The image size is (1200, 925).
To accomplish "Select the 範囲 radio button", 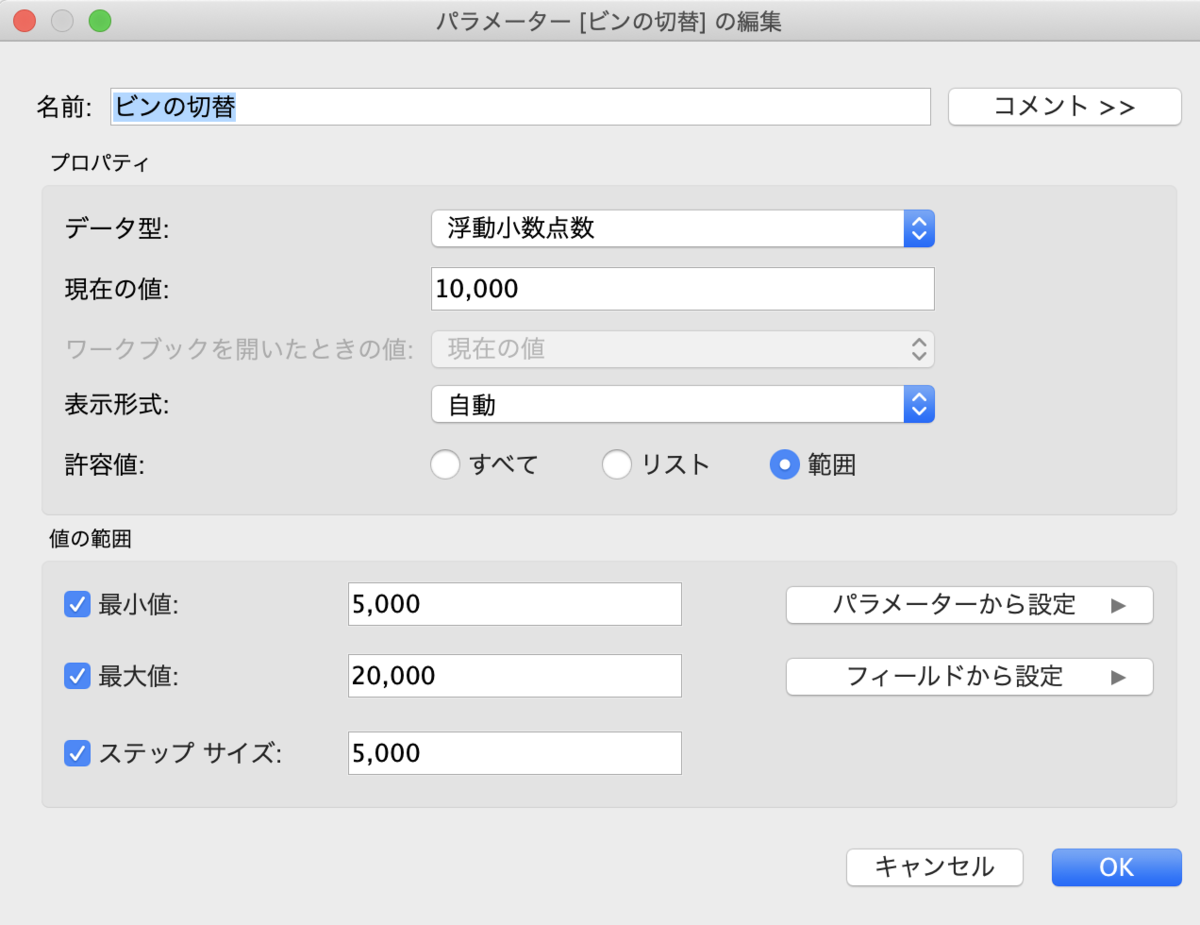I will [x=785, y=464].
